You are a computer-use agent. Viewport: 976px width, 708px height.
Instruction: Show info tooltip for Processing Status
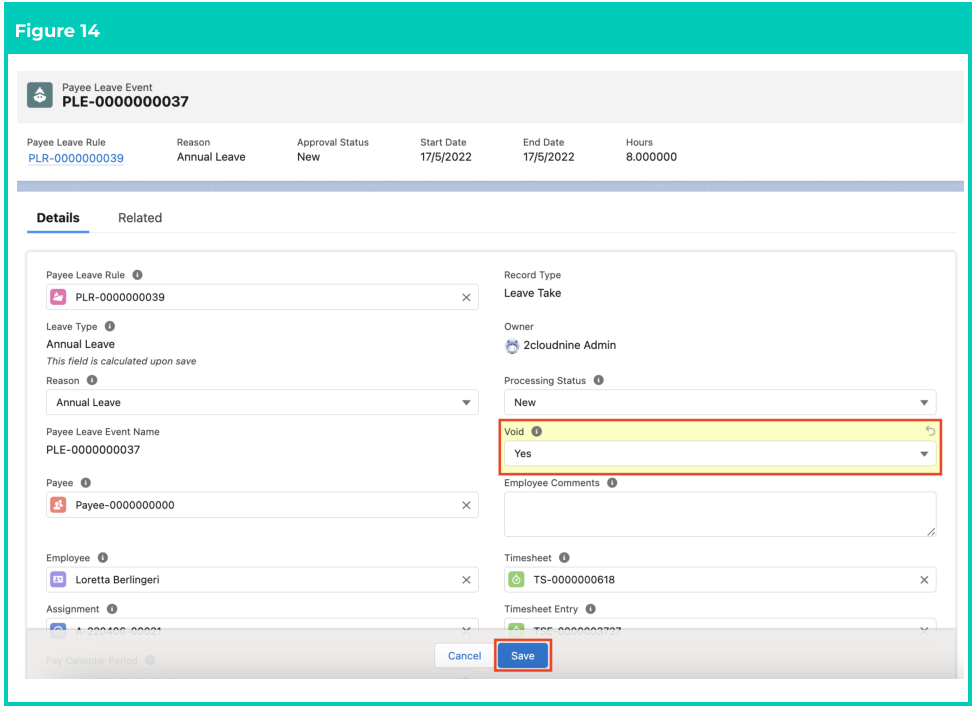click(x=599, y=380)
